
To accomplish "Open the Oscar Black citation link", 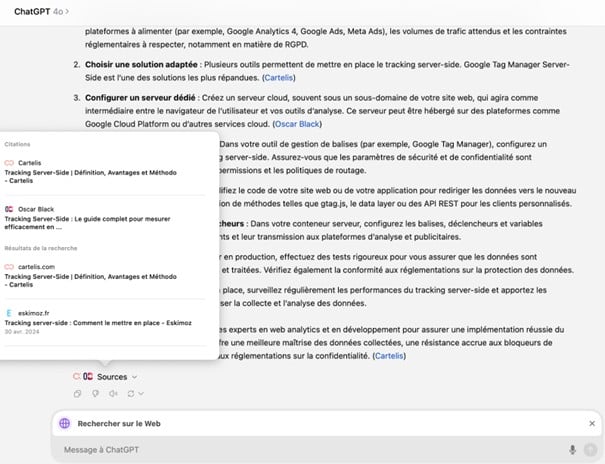I will pos(297,124).
